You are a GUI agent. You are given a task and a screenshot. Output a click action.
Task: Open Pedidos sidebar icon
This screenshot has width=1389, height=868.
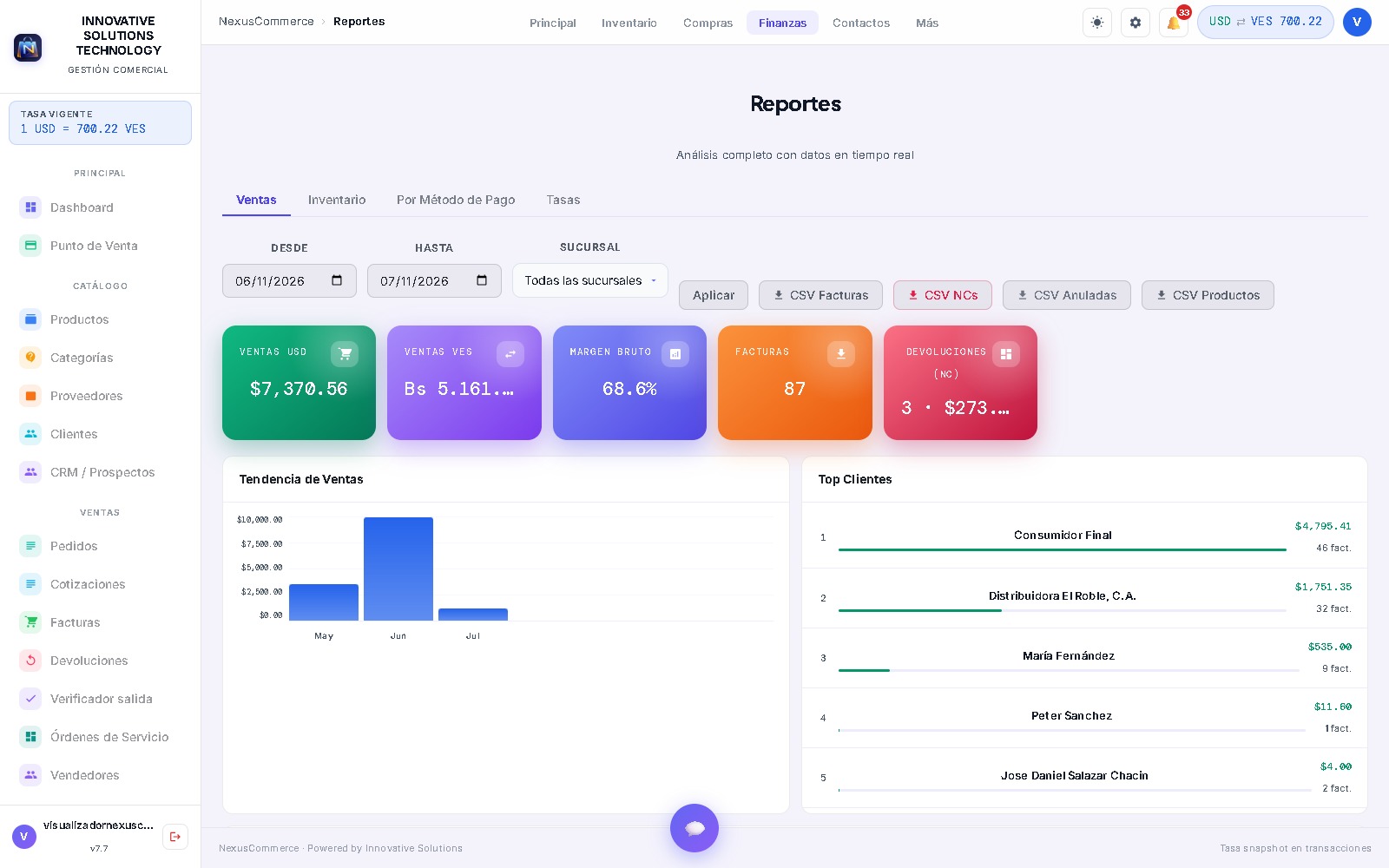(x=30, y=546)
